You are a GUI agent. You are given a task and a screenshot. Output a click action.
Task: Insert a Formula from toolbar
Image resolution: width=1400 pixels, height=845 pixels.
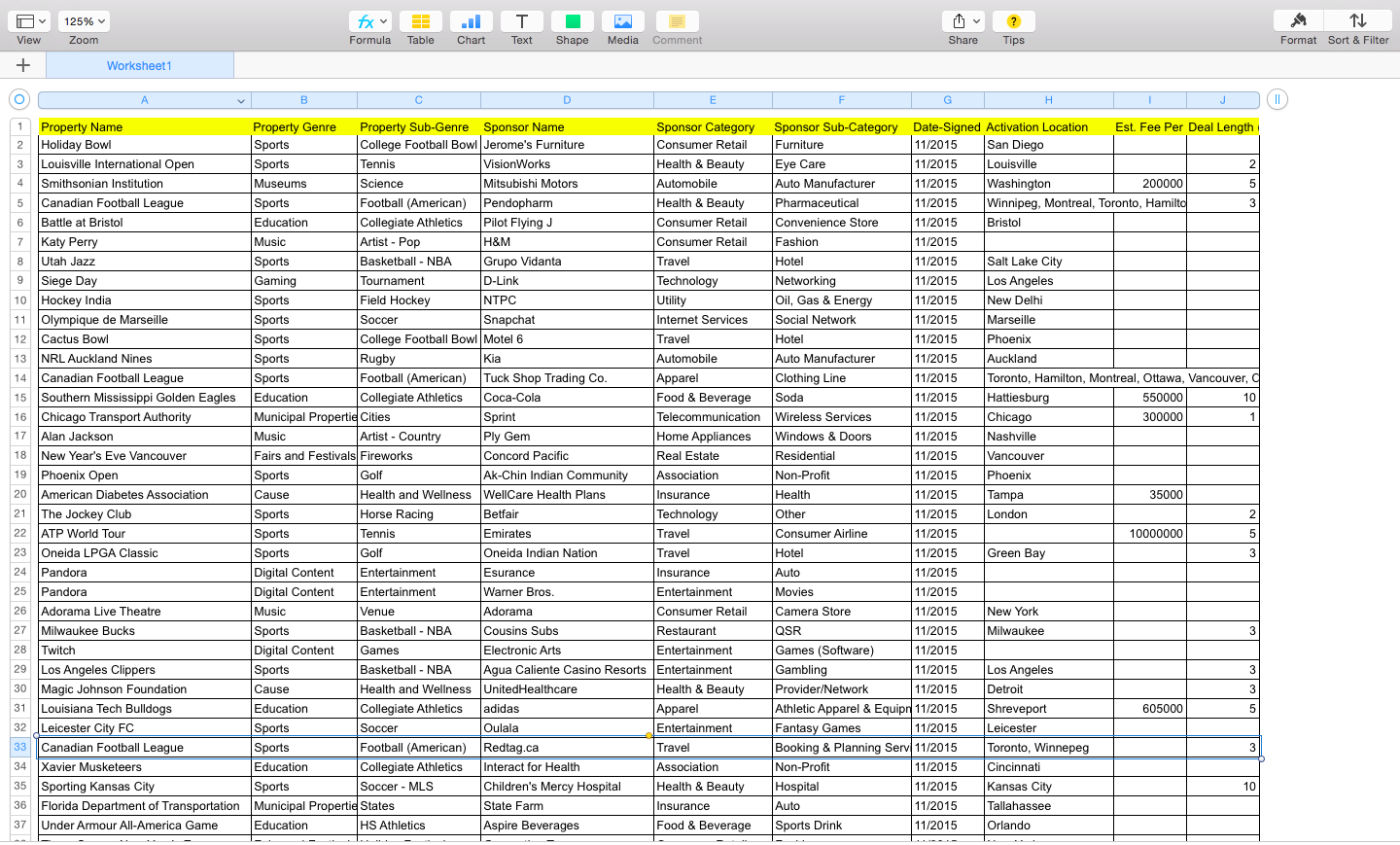(x=366, y=21)
